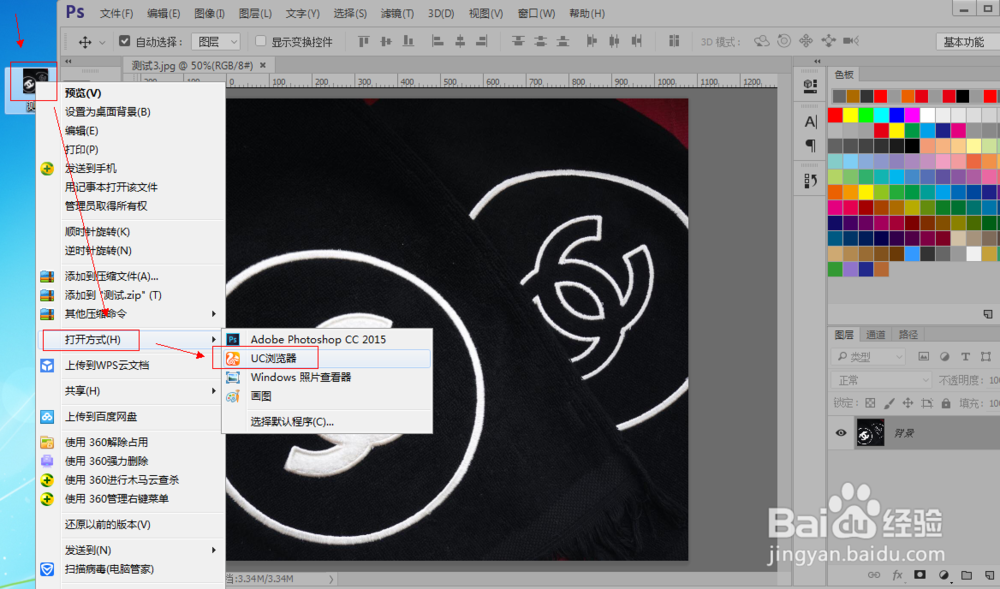Select the Move tool icon in options bar
The height and width of the screenshot is (589, 1000).
(x=85, y=42)
